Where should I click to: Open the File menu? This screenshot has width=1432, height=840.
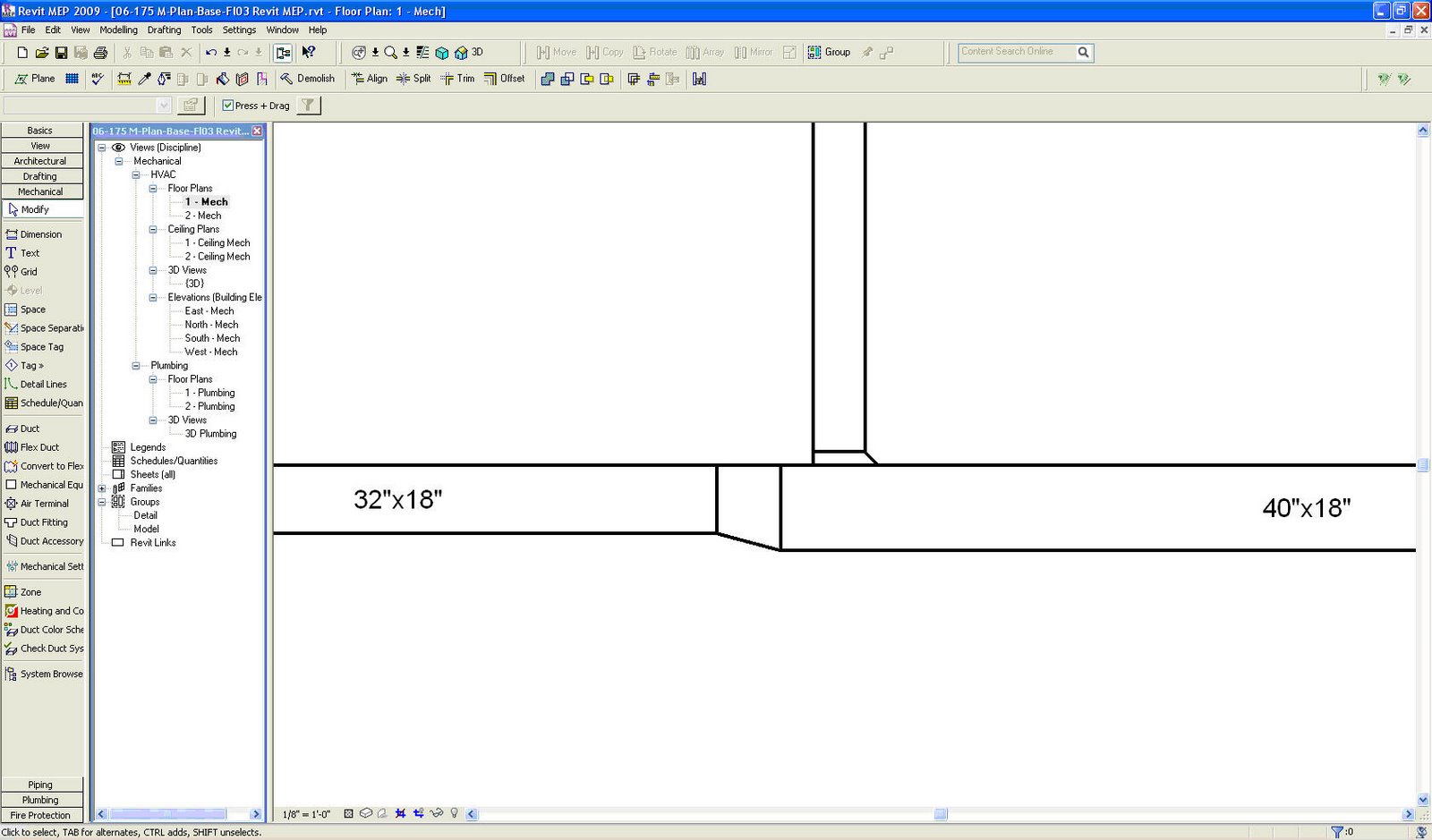tap(29, 30)
